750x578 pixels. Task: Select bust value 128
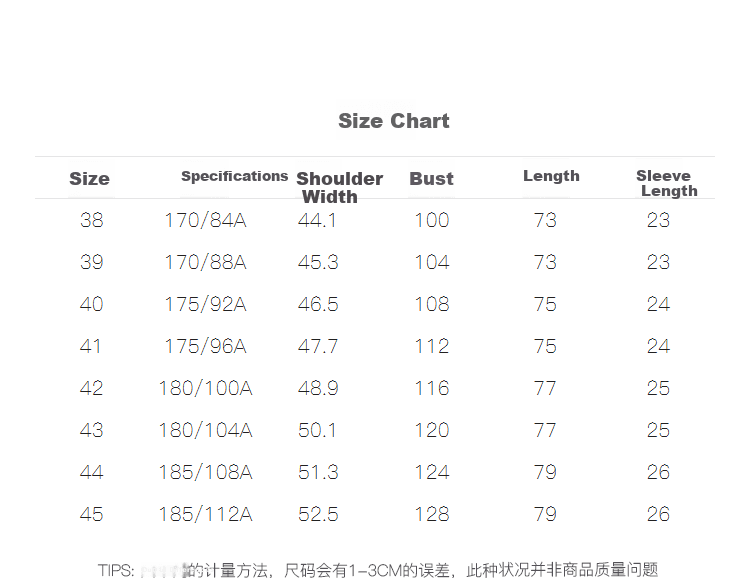(432, 514)
